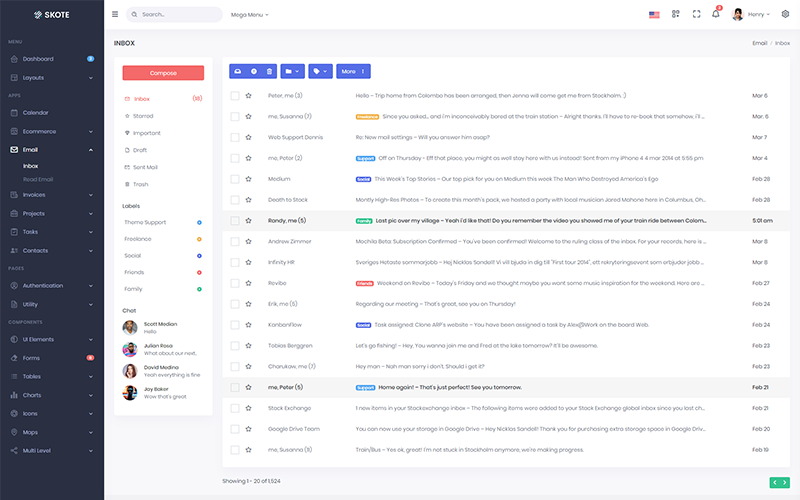Click the Freelance label color dot
This screenshot has height=500, width=800.
click(x=200, y=239)
